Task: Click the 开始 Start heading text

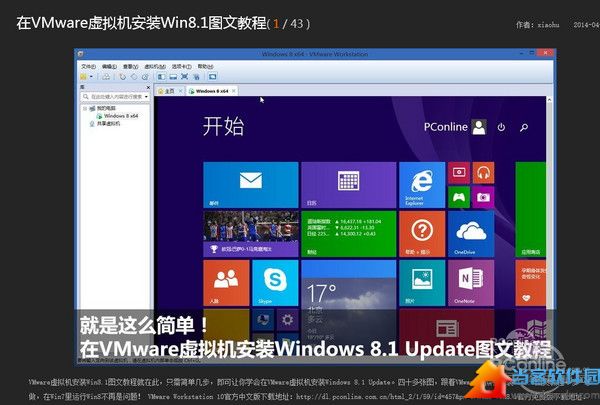Action: [223, 126]
